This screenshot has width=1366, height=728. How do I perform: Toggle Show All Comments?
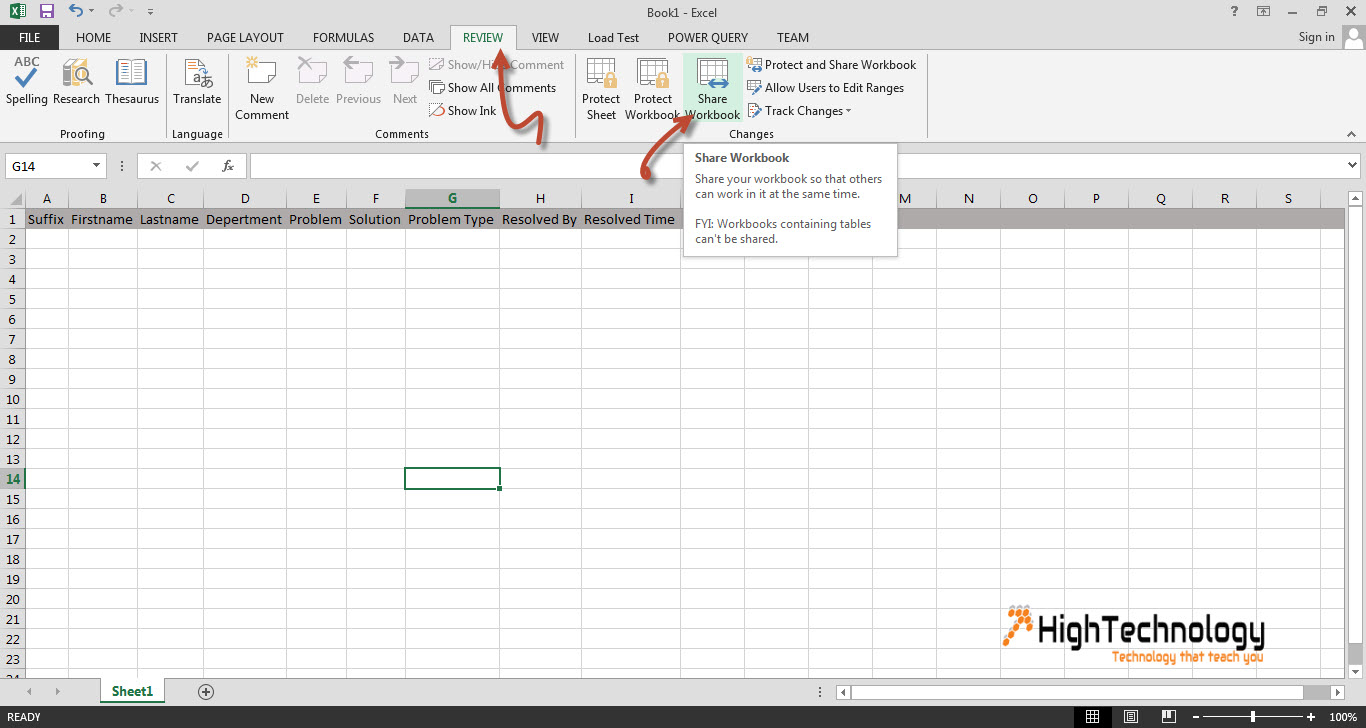492,88
